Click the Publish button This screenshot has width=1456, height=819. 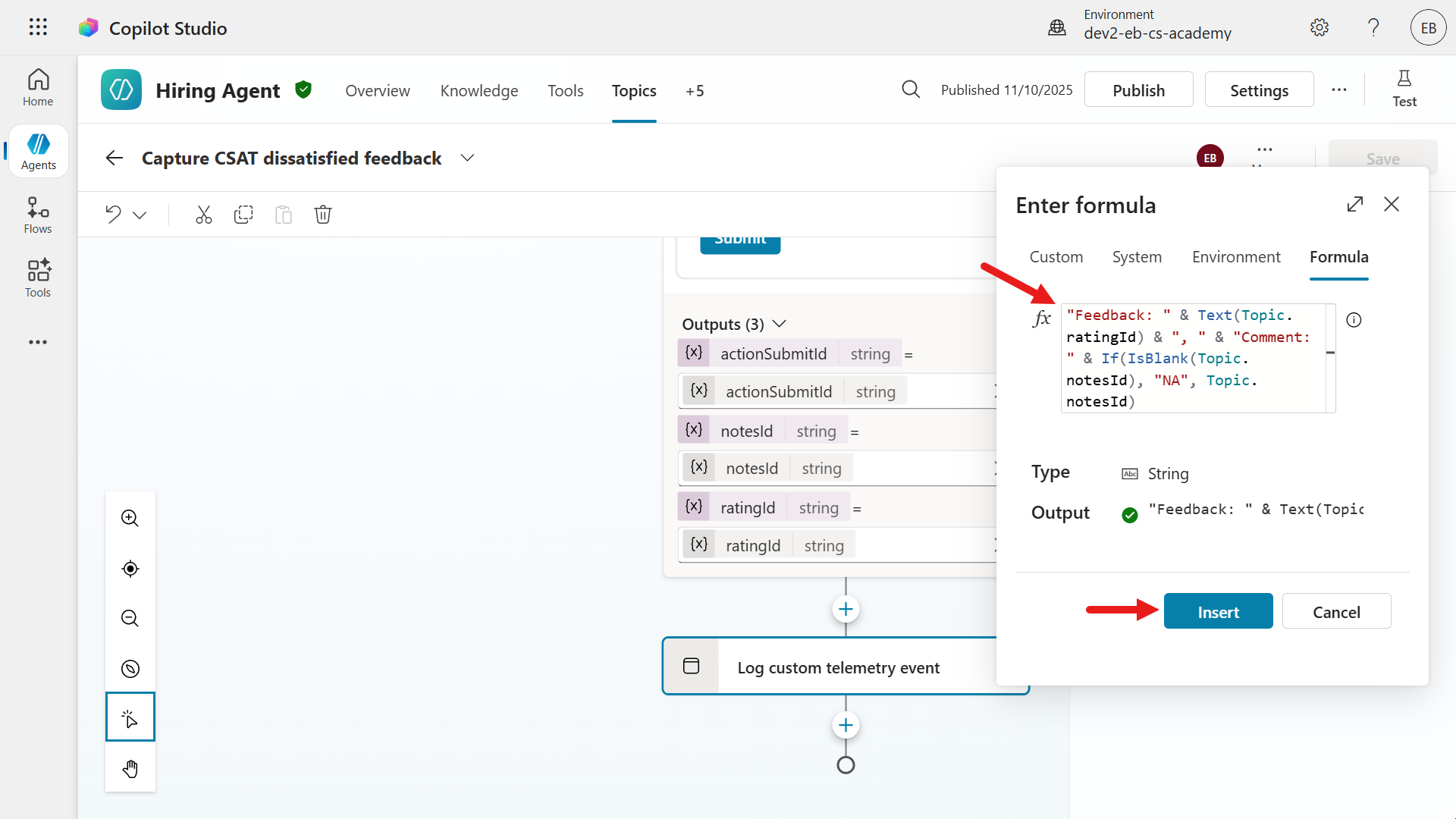point(1138,90)
